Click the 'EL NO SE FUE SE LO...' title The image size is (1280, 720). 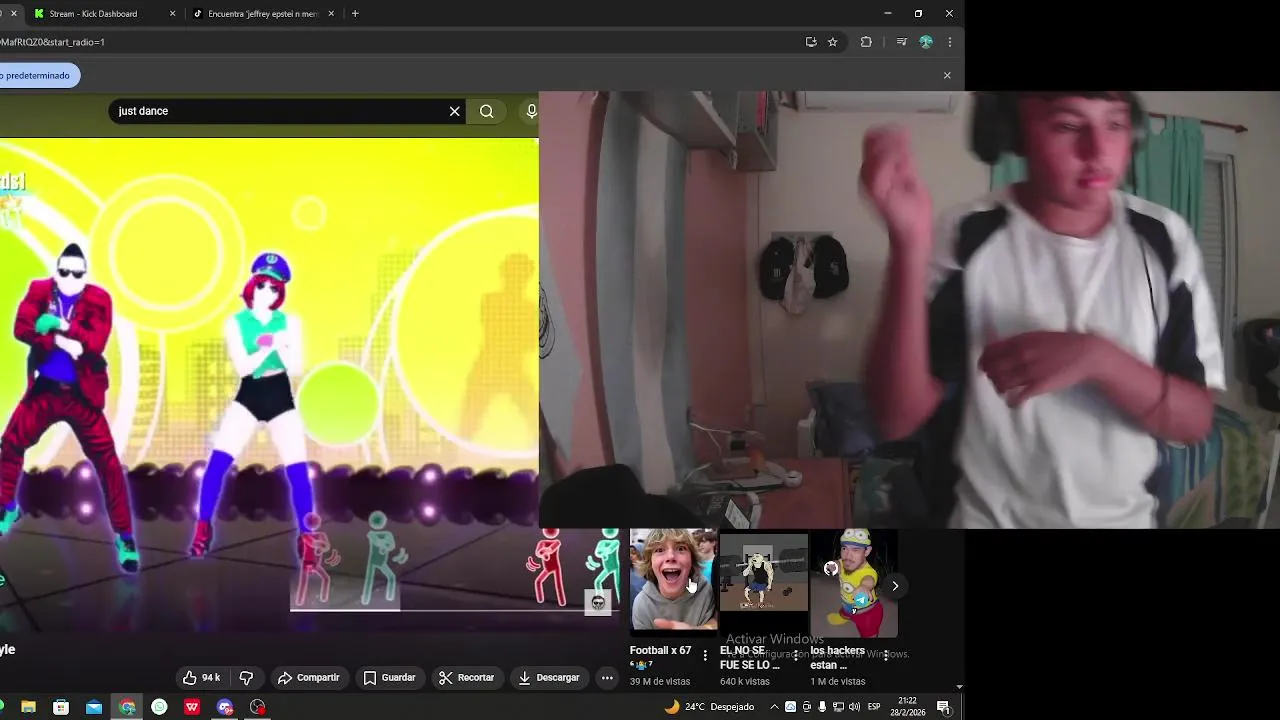749,657
